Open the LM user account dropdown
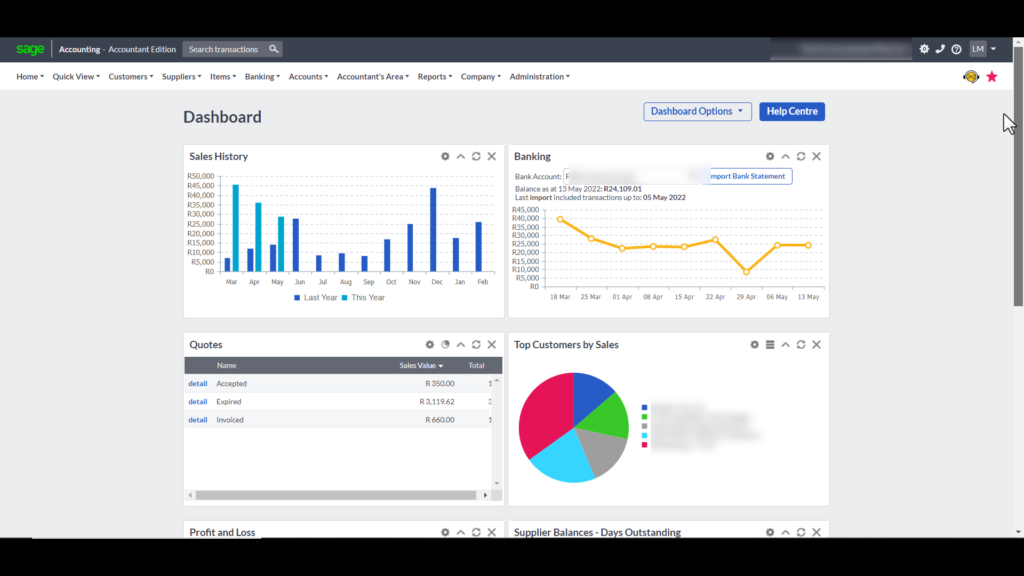The height and width of the screenshot is (576, 1024). click(x=983, y=49)
